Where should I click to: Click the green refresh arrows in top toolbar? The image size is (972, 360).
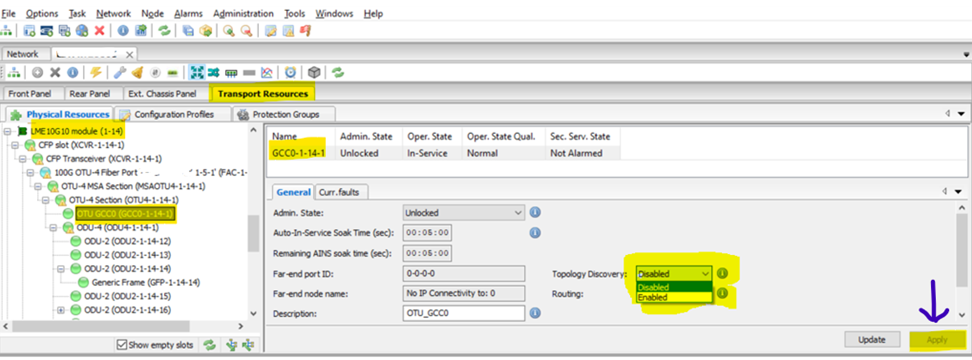164,30
